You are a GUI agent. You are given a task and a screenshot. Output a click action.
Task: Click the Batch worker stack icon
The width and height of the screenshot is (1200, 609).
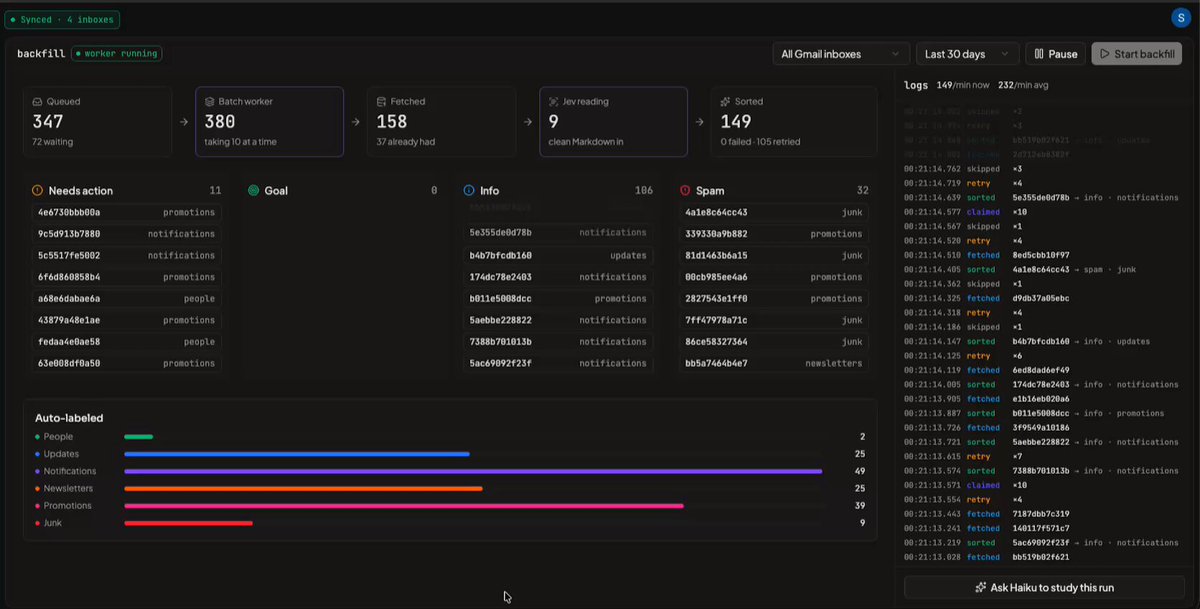coord(210,102)
